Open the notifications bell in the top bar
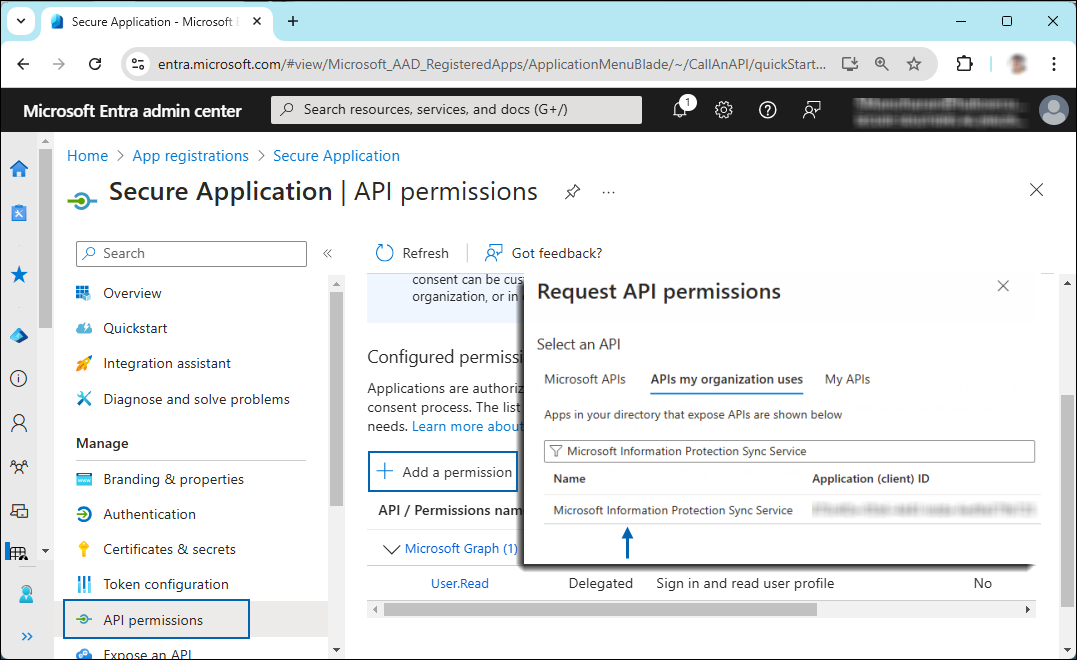This screenshot has width=1077, height=660. (681, 109)
